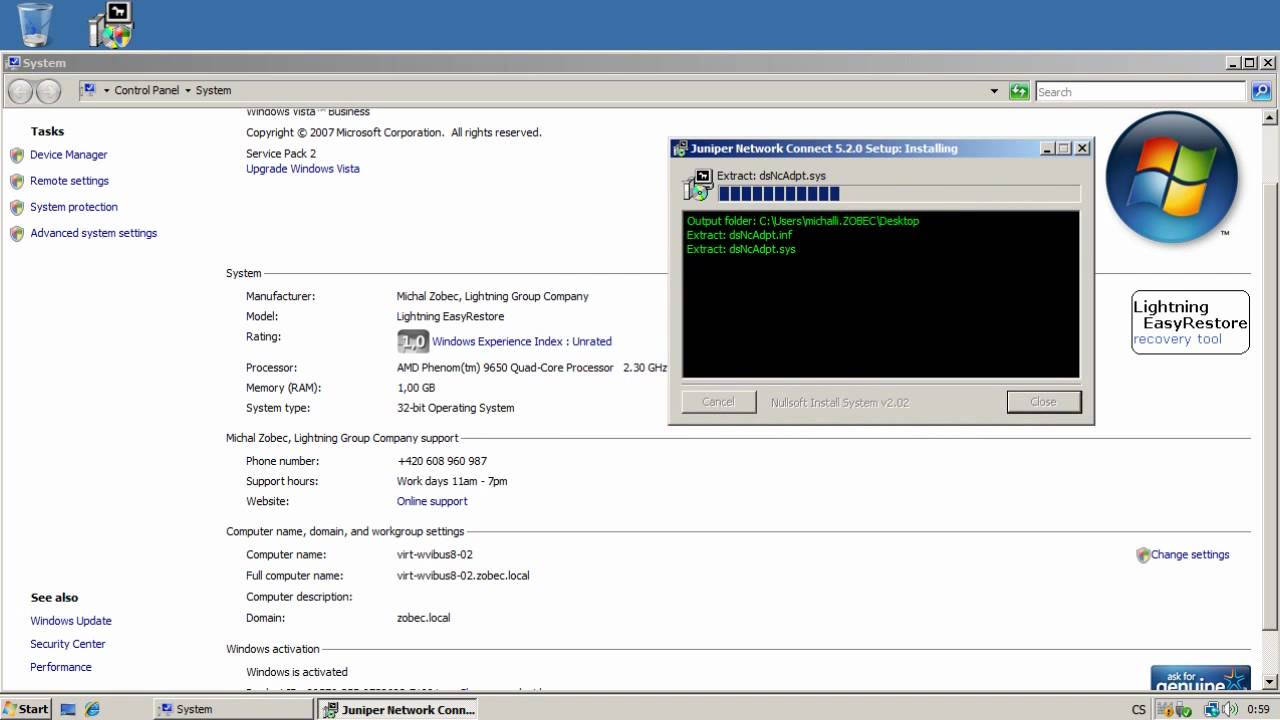Viewport: 1280px width, 720px height.
Task: Open Device Manager
Action: pos(68,155)
